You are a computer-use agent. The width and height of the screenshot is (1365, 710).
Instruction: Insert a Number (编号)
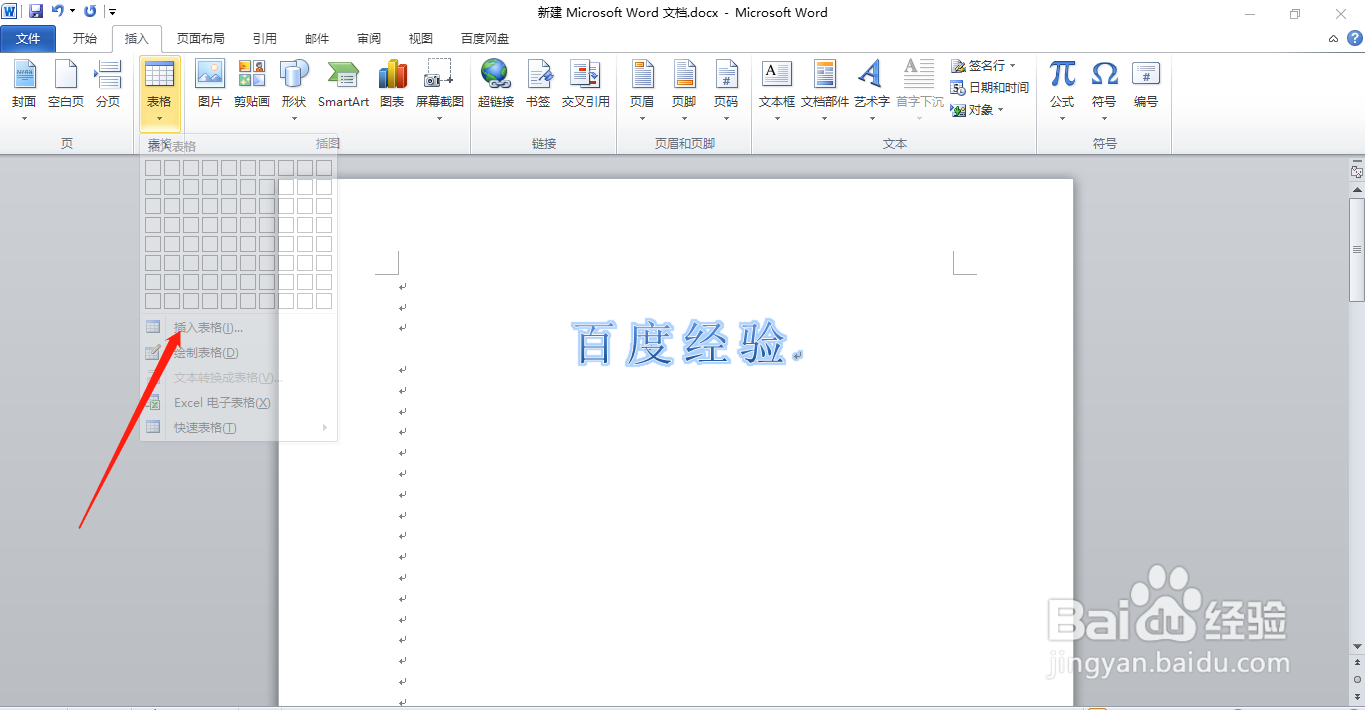(x=1146, y=84)
